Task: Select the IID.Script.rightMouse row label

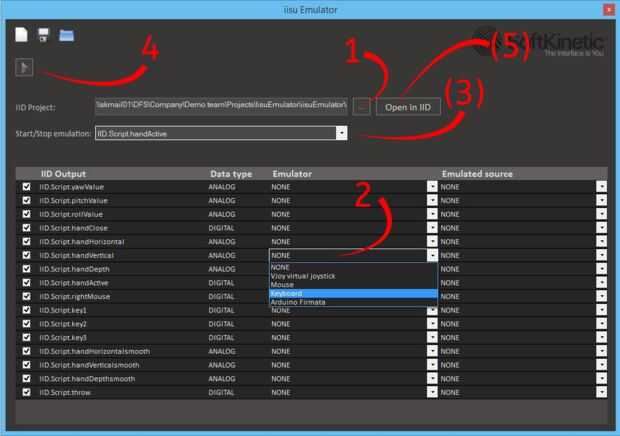Action: (75, 296)
